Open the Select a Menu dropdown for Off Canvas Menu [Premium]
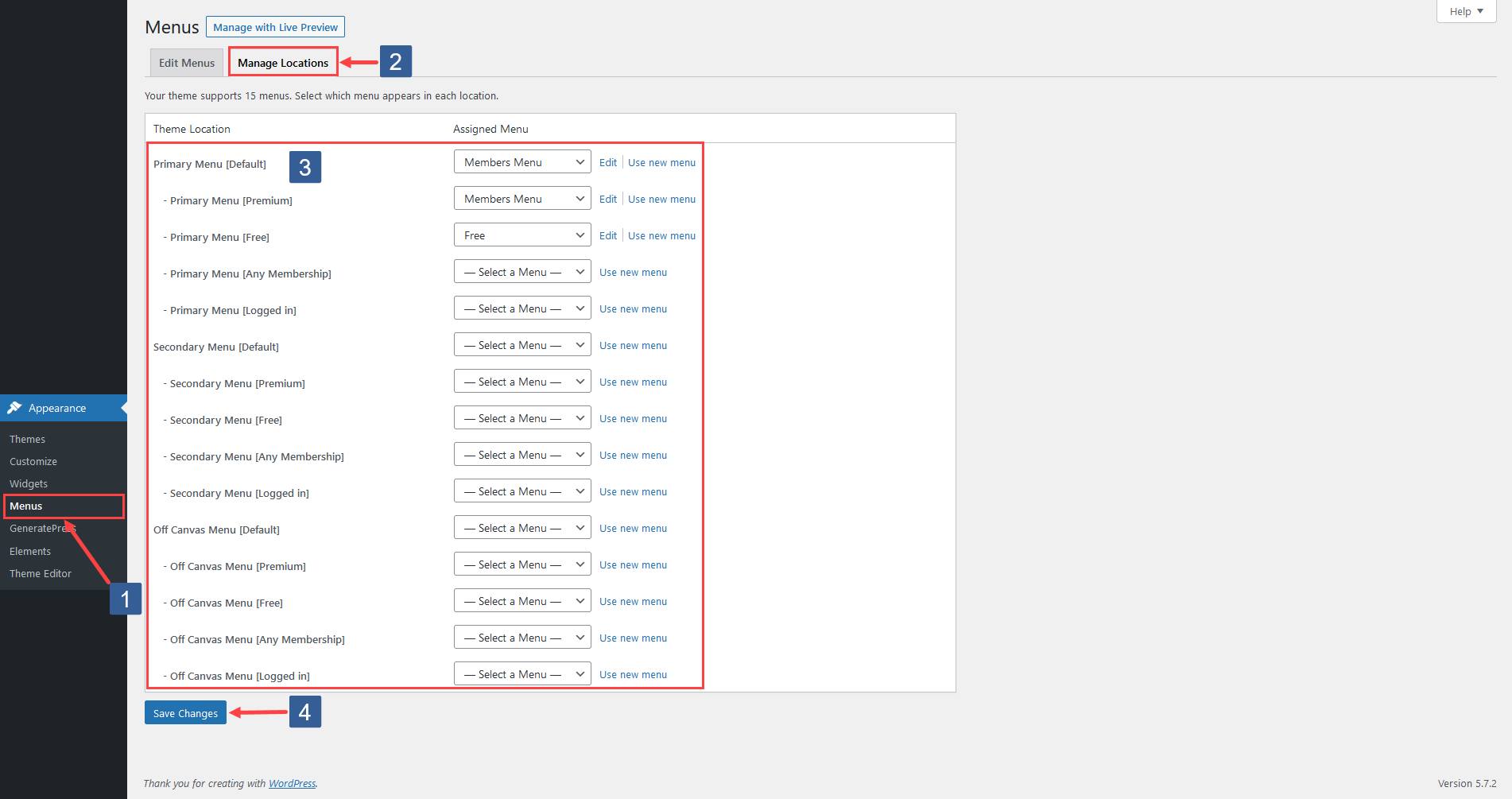 [x=521, y=564]
